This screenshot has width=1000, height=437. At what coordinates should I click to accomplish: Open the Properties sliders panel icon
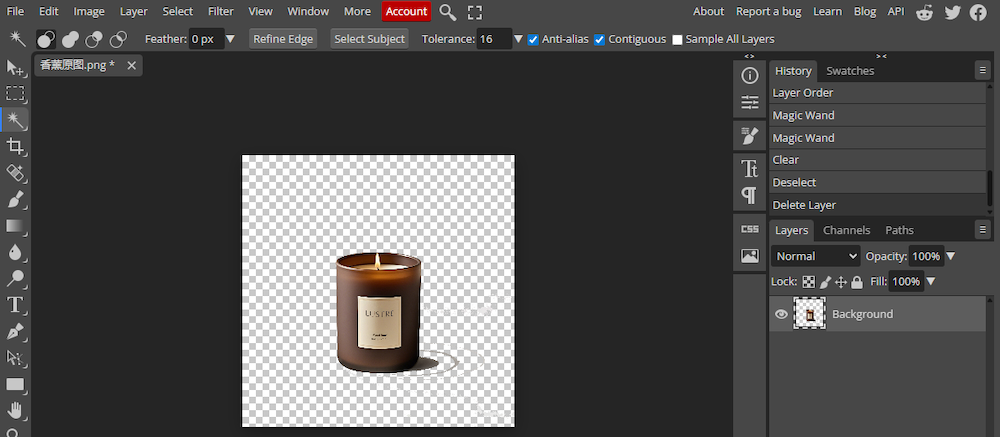(749, 102)
